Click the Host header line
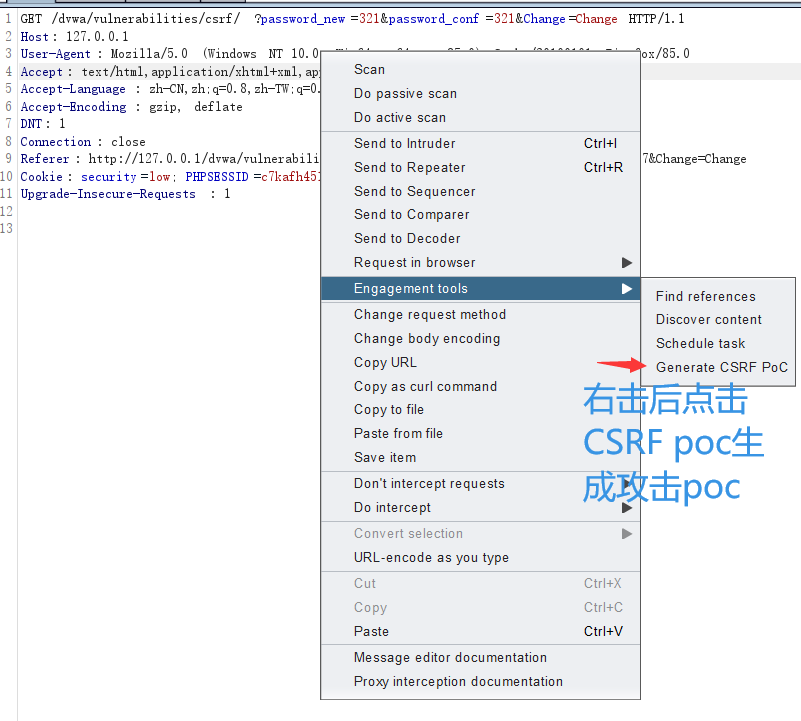This screenshot has width=801, height=721. [x=75, y=37]
